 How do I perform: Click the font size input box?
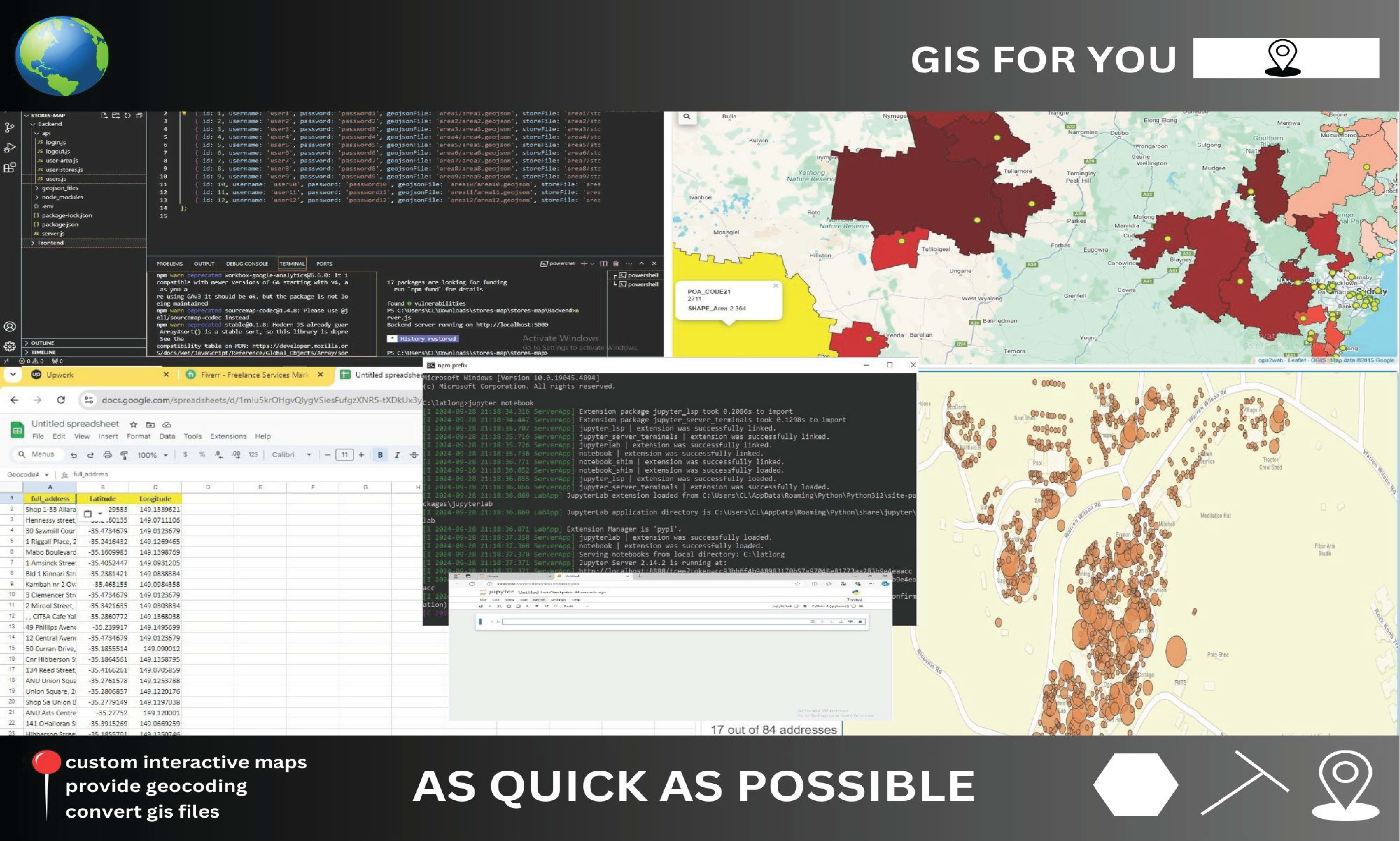pos(344,455)
